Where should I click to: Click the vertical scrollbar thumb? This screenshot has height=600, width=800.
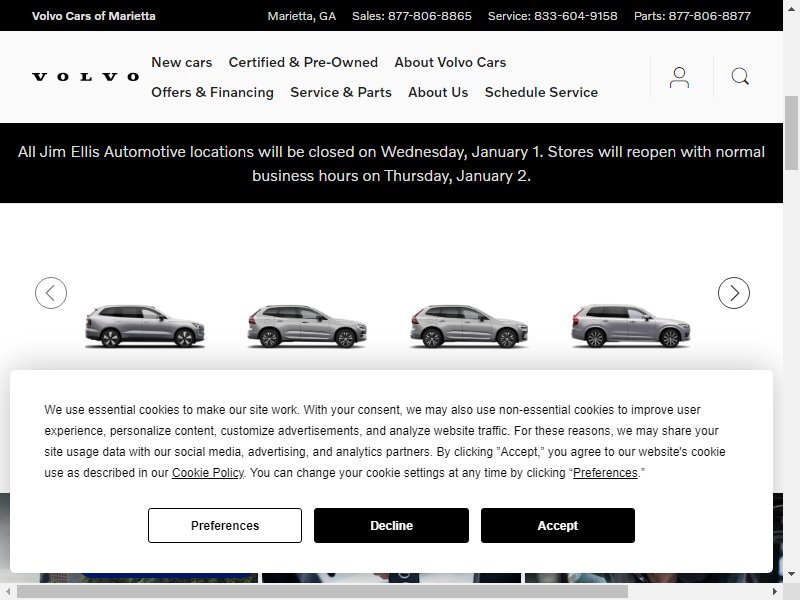click(x=791, y=133)
